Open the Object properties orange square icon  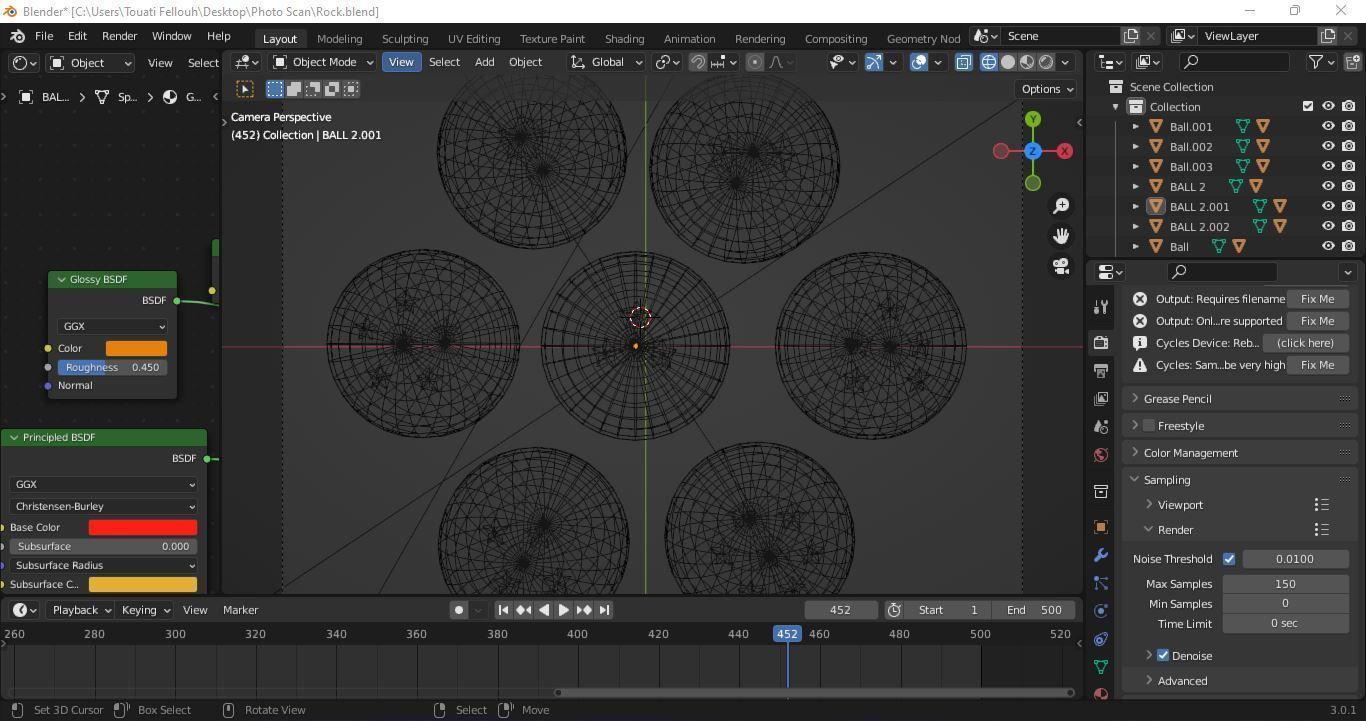[1101, 527]
